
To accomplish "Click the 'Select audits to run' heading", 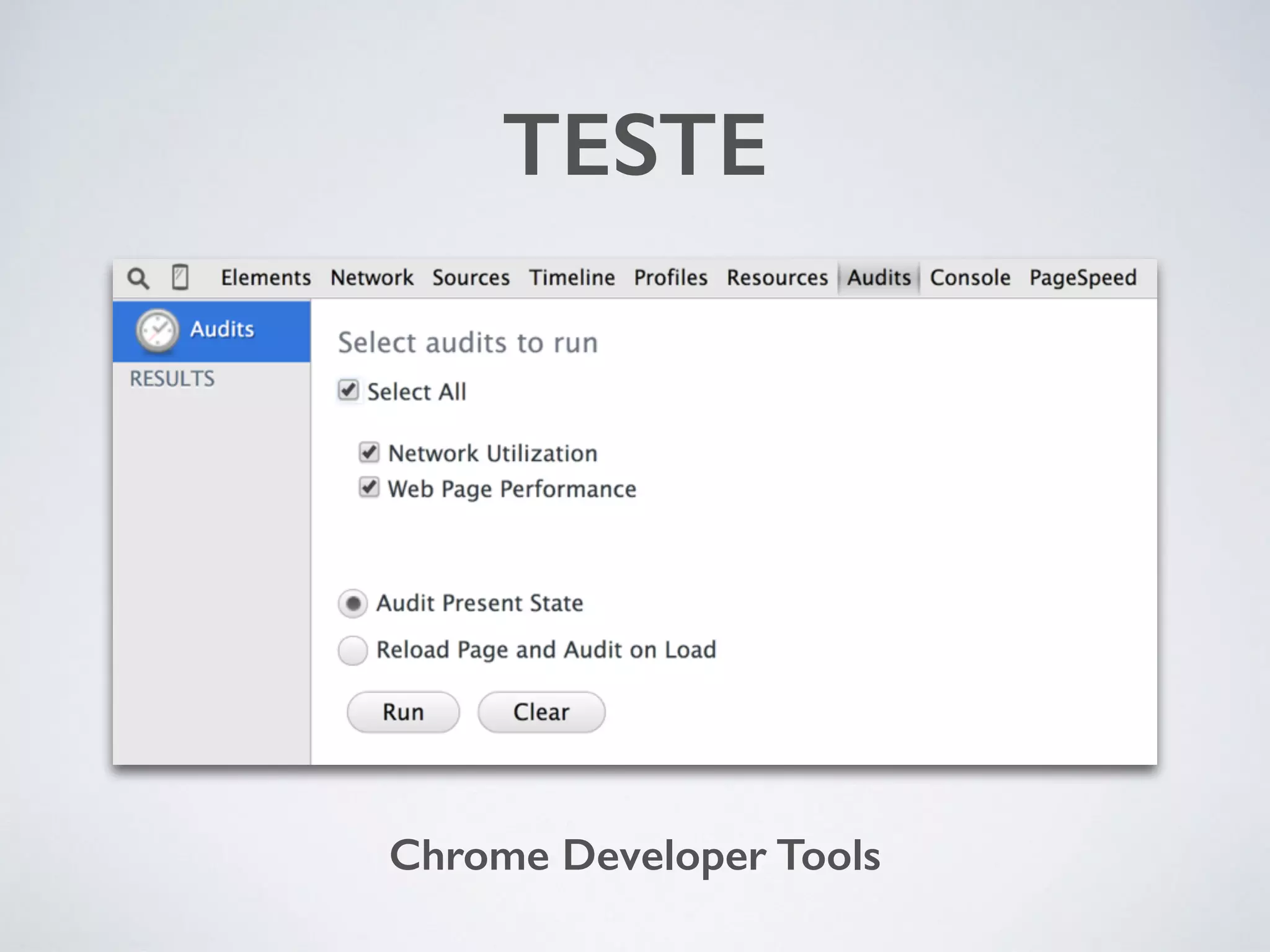I will (x=468, y=343).
